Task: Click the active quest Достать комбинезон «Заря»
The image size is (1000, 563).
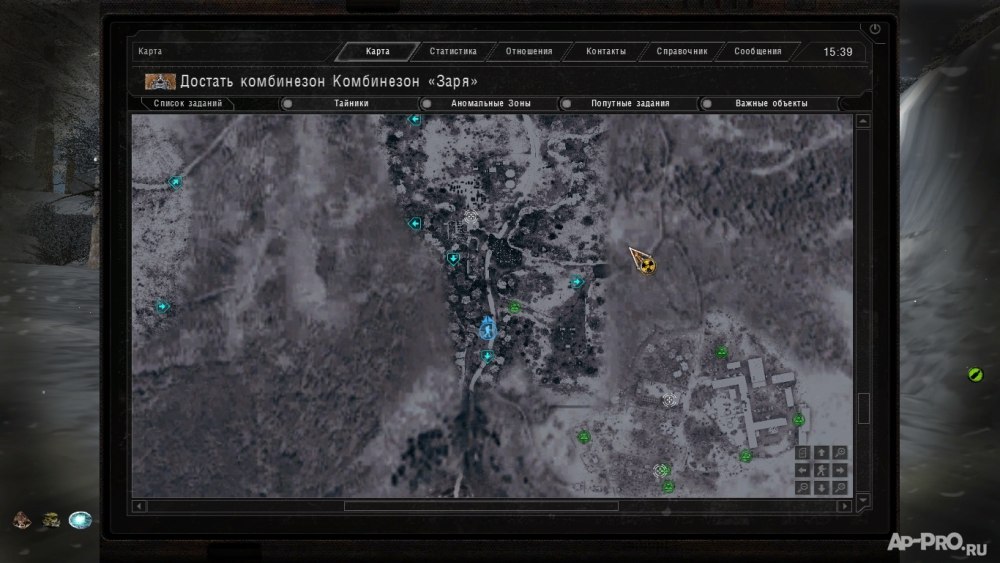Action: coord(328,81)
